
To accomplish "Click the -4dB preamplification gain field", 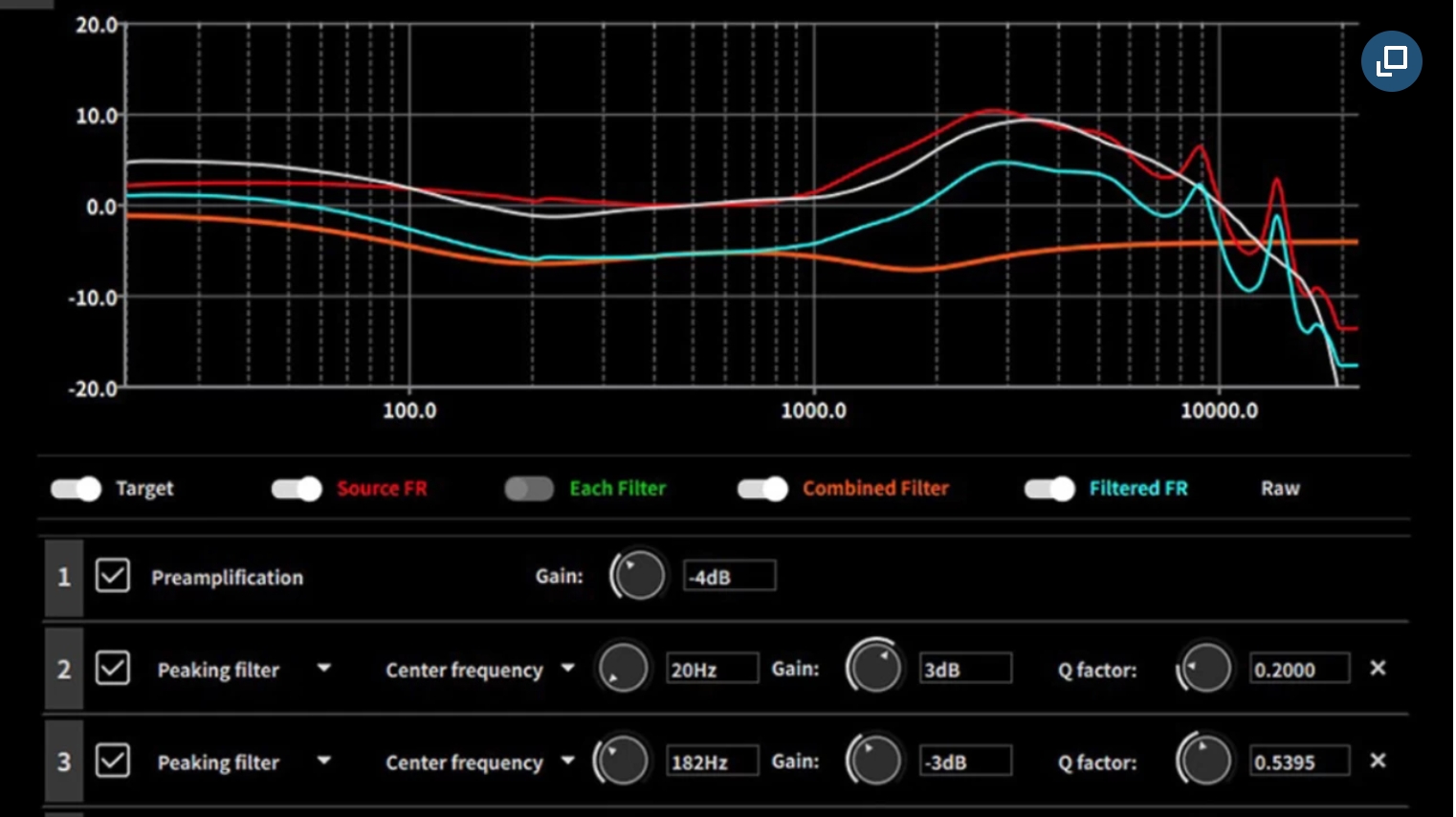I will coord(729,577).
